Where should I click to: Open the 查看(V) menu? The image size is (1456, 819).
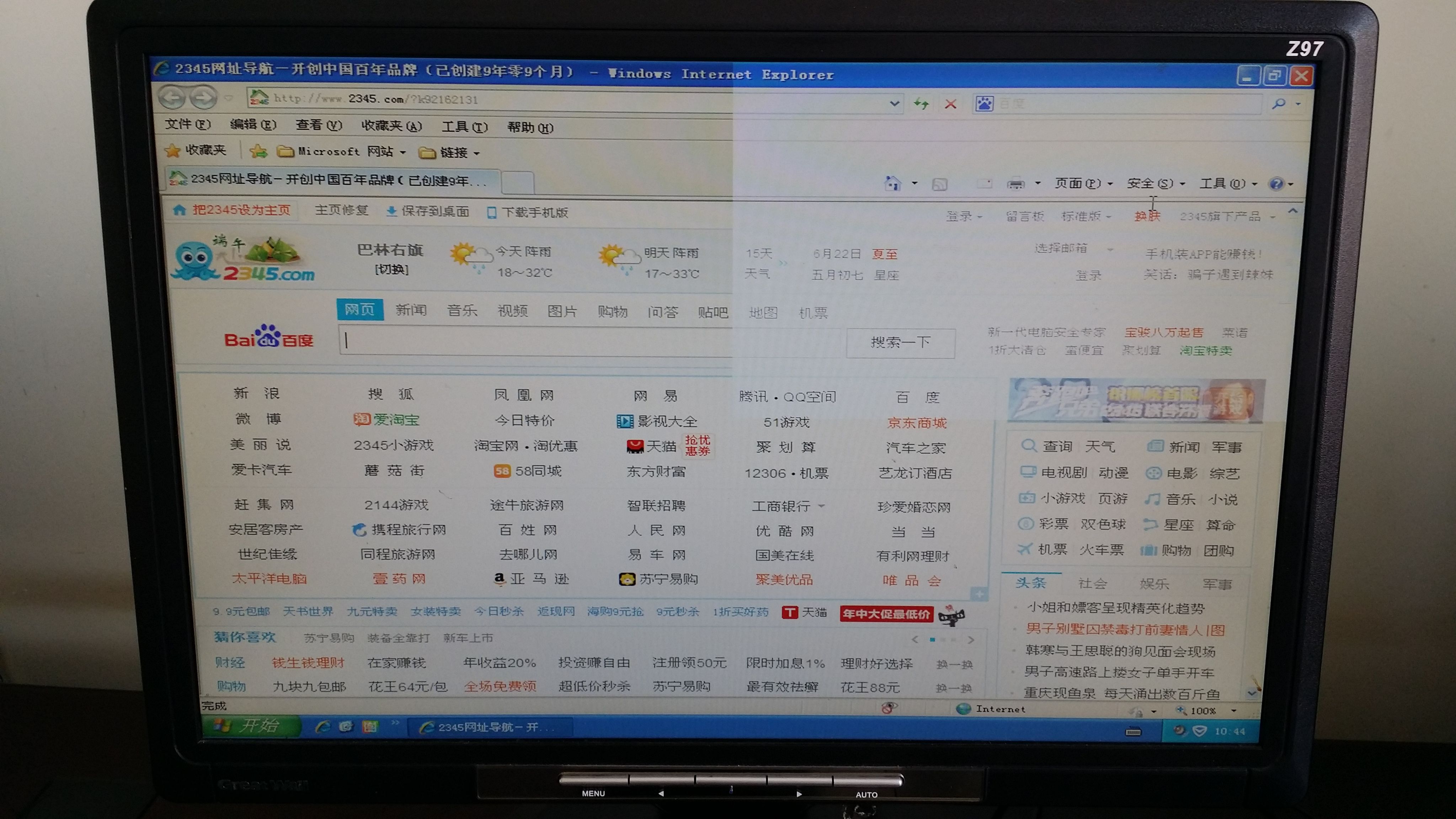(x=319, y=125)
